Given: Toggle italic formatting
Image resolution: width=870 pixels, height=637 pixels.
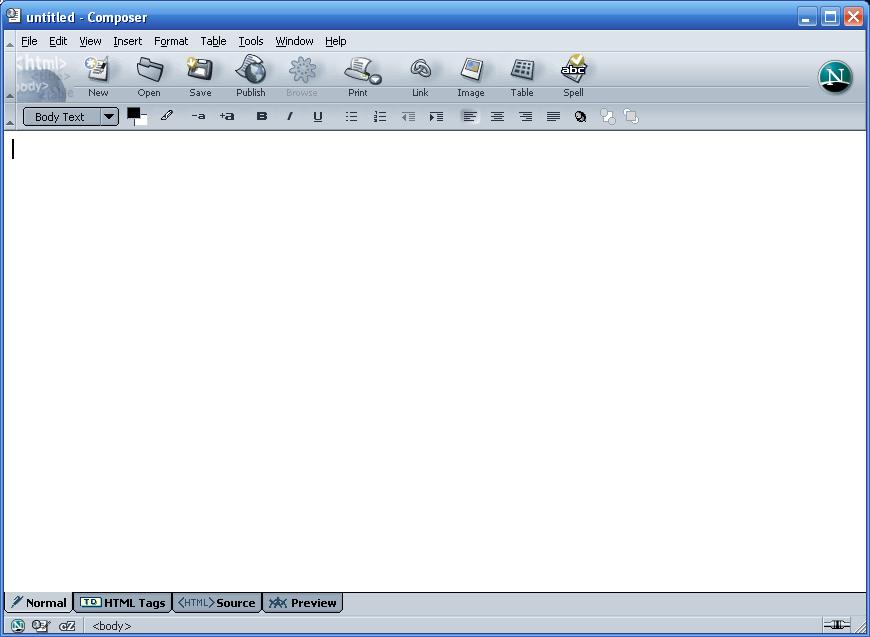Looking at the screenshot, I should tap(290, 117).
